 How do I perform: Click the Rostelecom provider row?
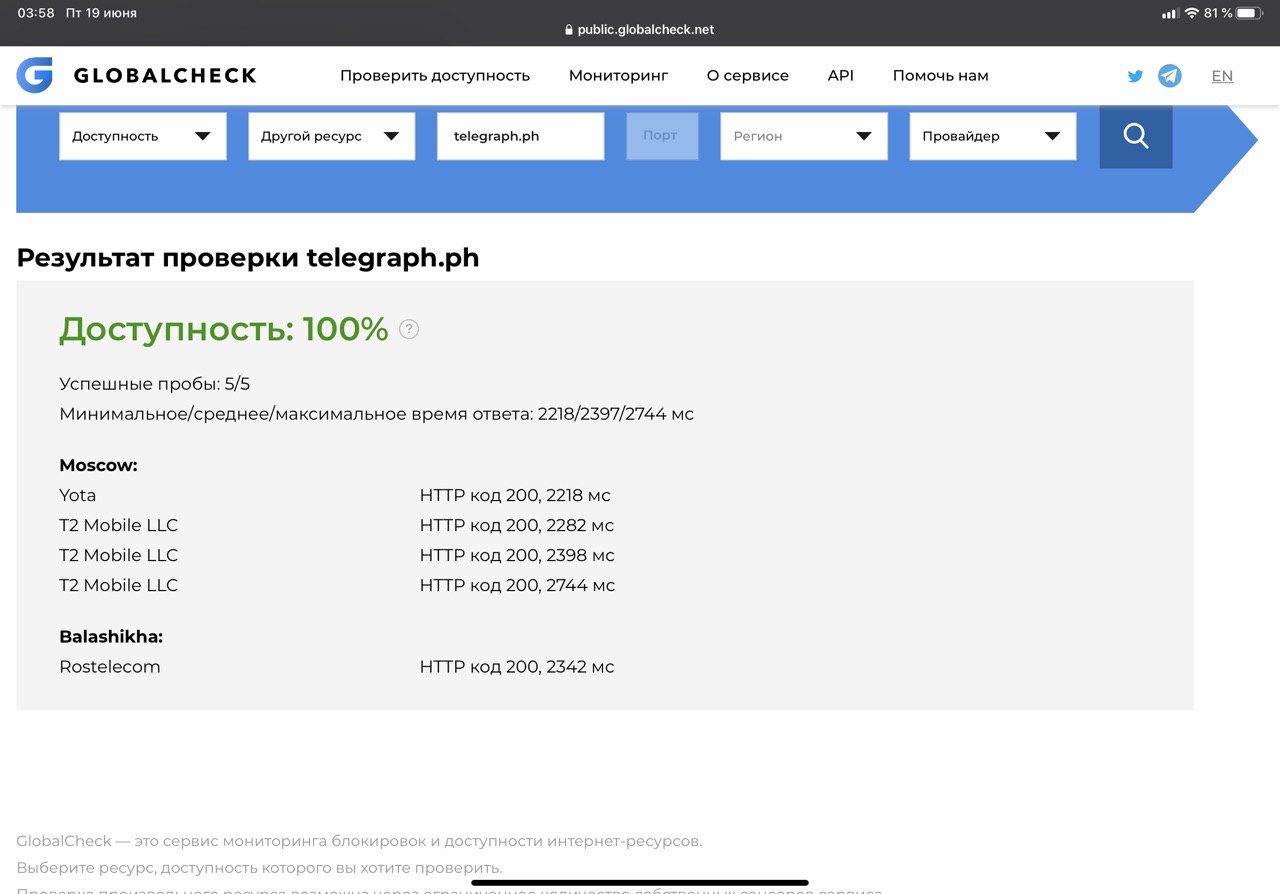110,667
